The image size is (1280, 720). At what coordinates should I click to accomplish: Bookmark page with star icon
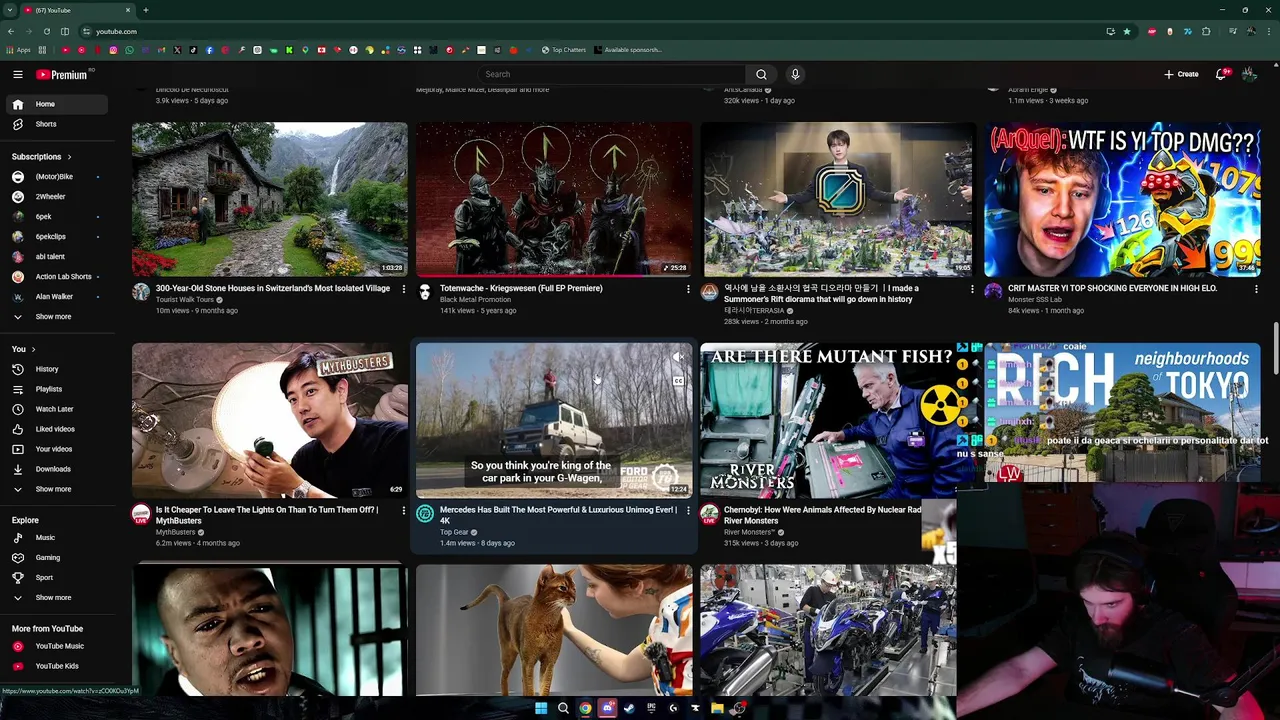[1127, 32]
